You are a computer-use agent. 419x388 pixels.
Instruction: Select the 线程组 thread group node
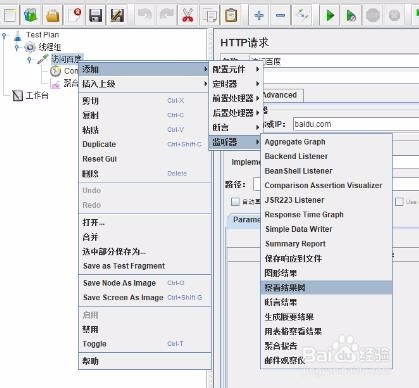pos(50,47)
